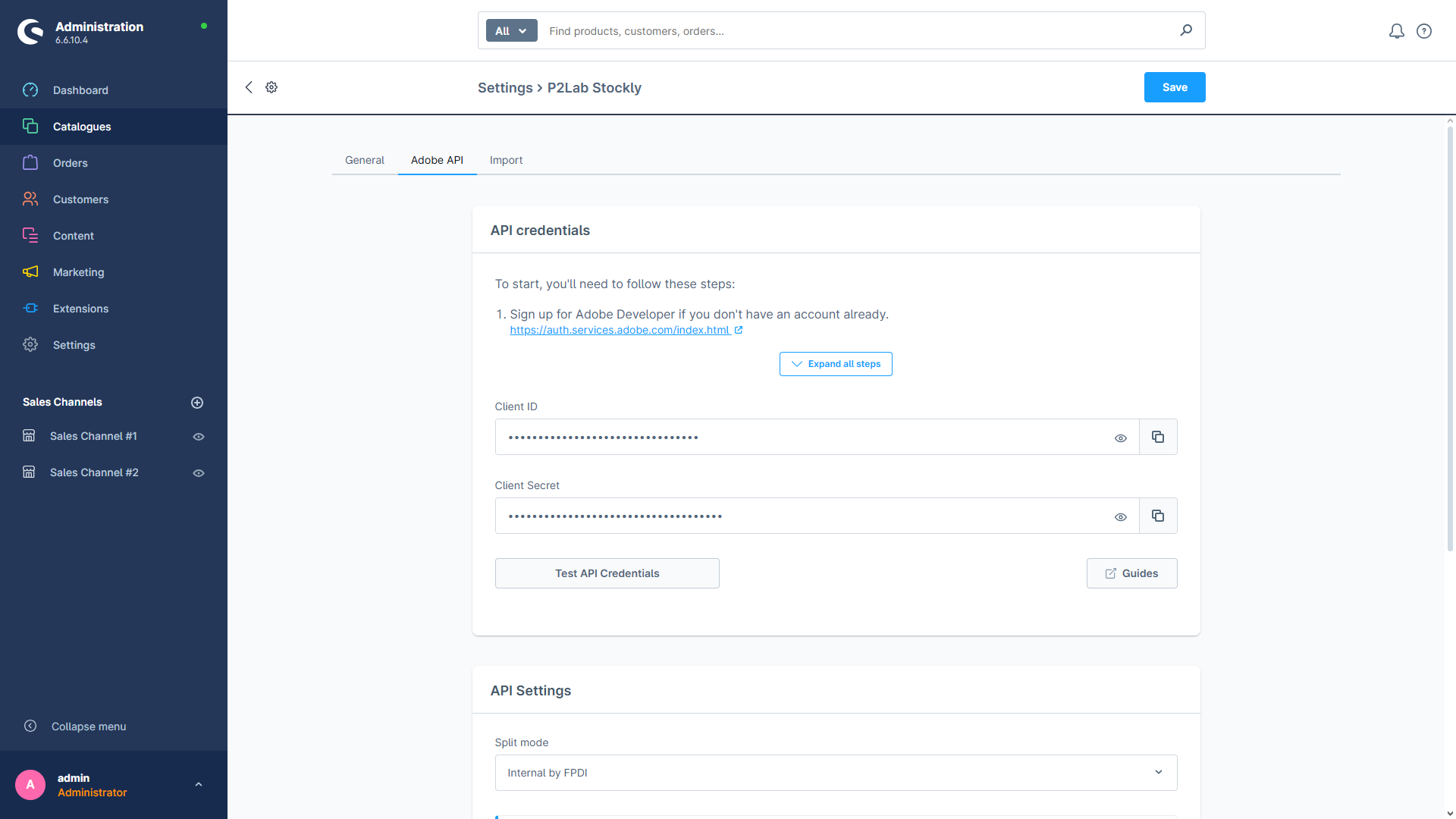This screenshot has width=1456, height=819.
Task: Click the Settings gear icon in sidebar
Action: (30, 345)
